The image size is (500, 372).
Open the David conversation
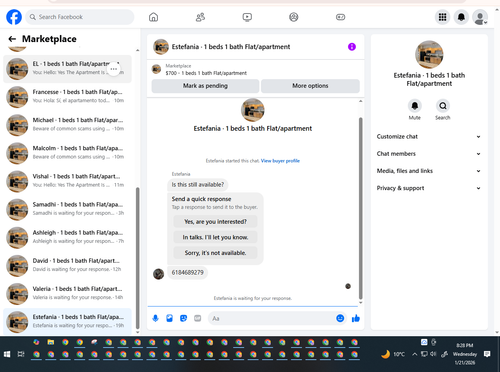point(67,266)
